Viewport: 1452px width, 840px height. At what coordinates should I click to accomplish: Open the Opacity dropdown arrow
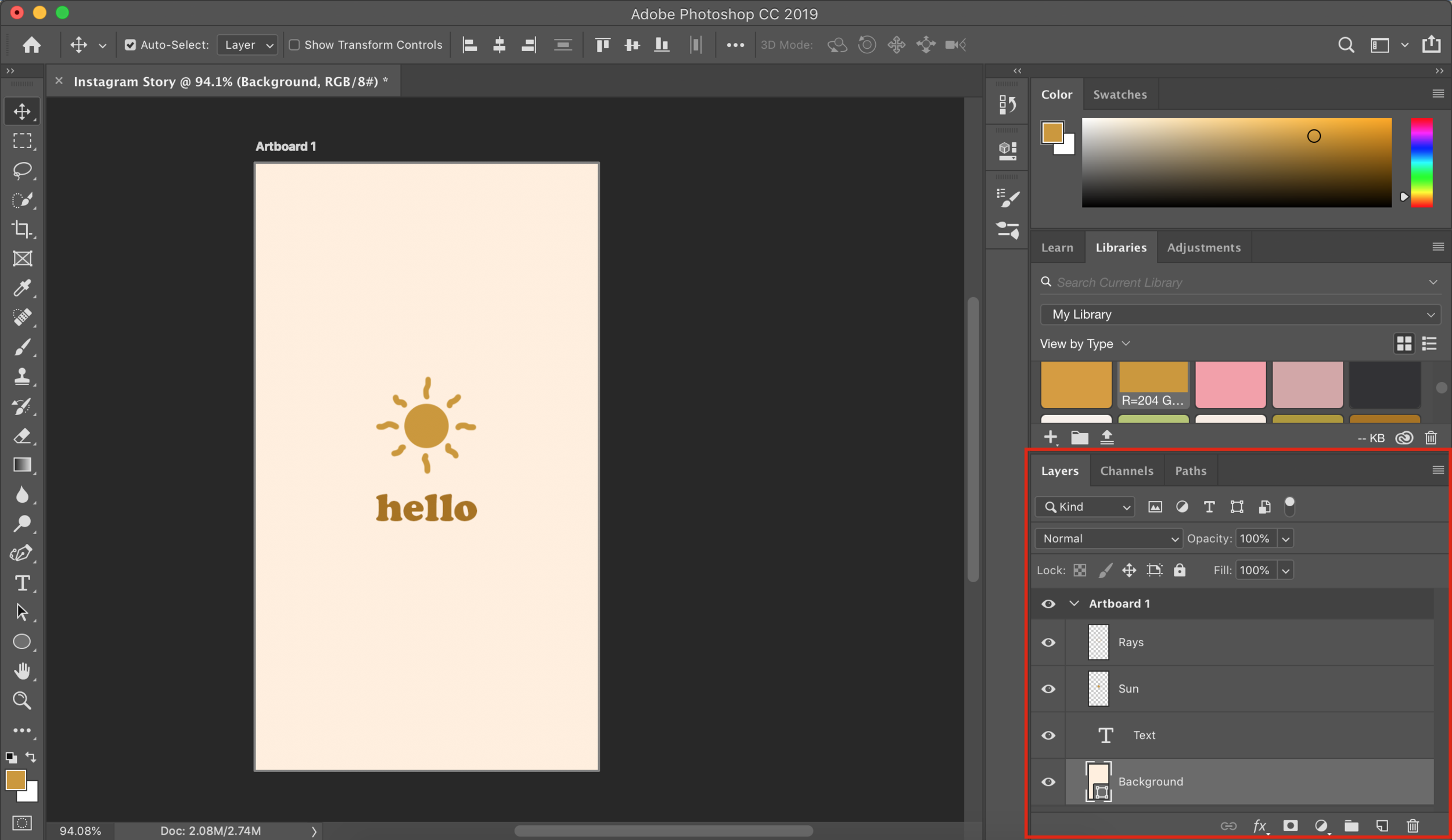coord(1285,539)
